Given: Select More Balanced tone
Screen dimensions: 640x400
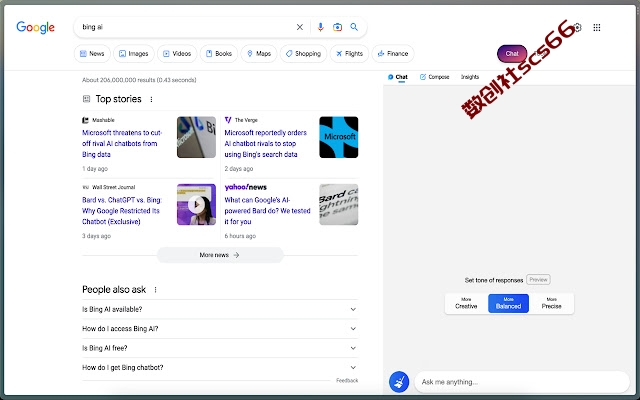Looking at the screenshot, I should (508, 303).
